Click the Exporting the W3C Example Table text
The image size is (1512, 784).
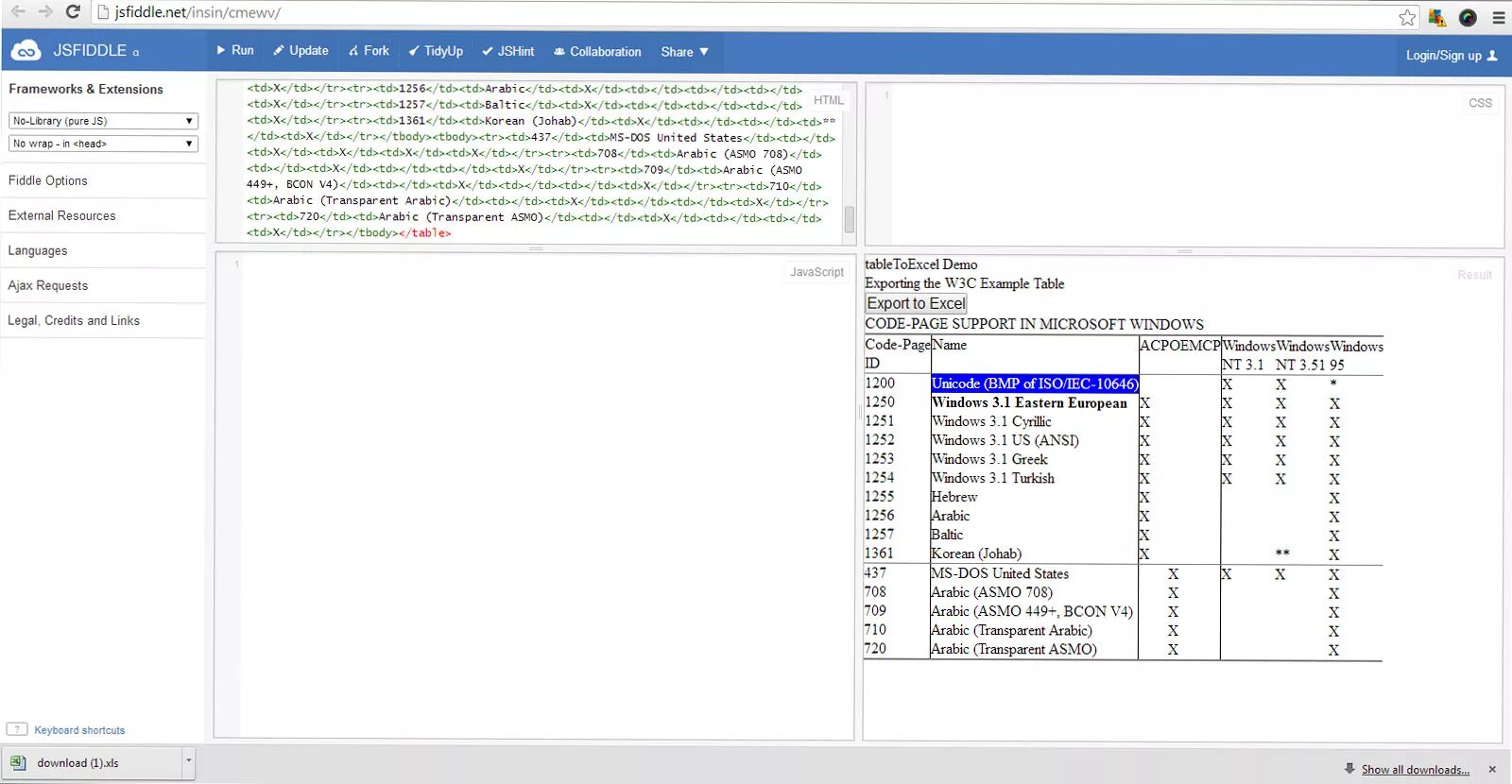(x=965, y=283)
